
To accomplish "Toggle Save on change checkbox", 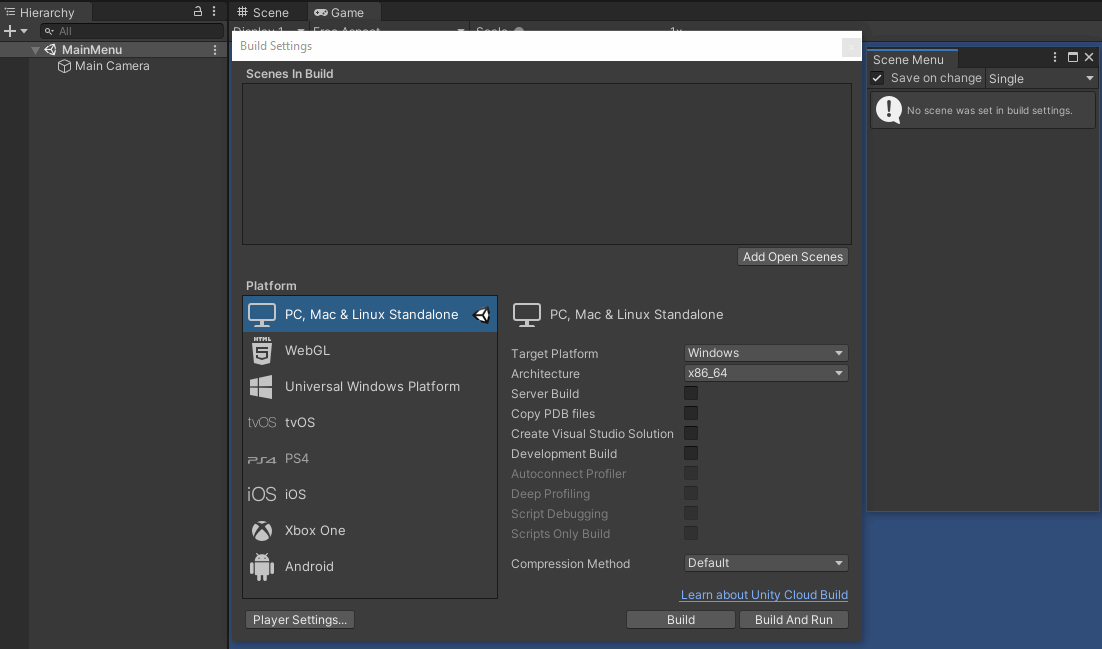I will pos(877,78).
